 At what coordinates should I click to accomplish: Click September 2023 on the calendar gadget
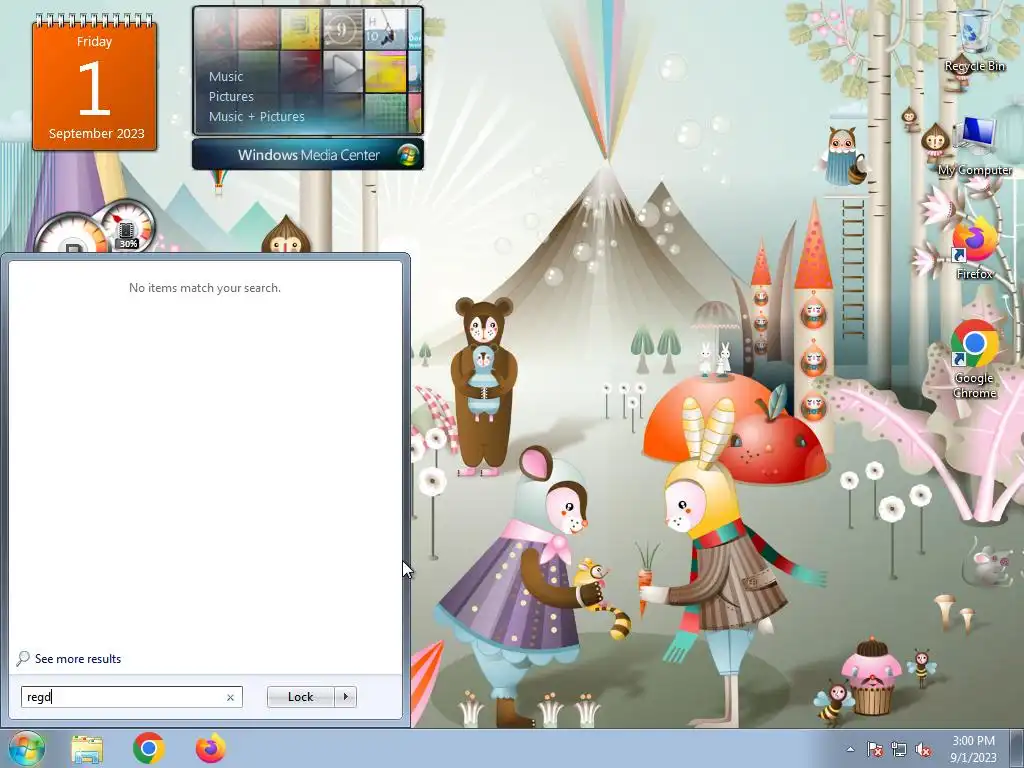(97, 133)
